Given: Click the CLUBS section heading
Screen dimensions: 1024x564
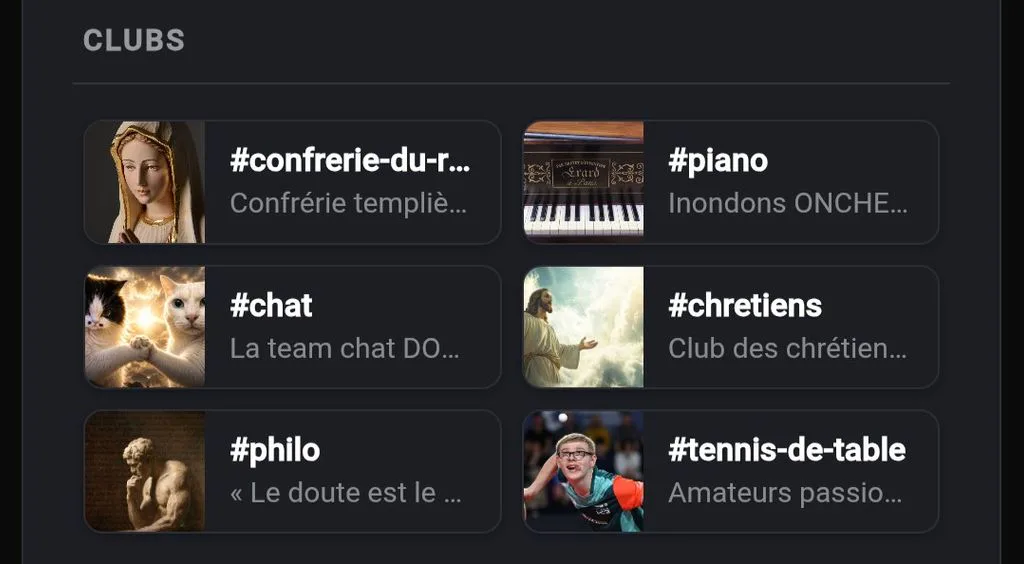Looking at the screenshot, I should coord(134,40).
